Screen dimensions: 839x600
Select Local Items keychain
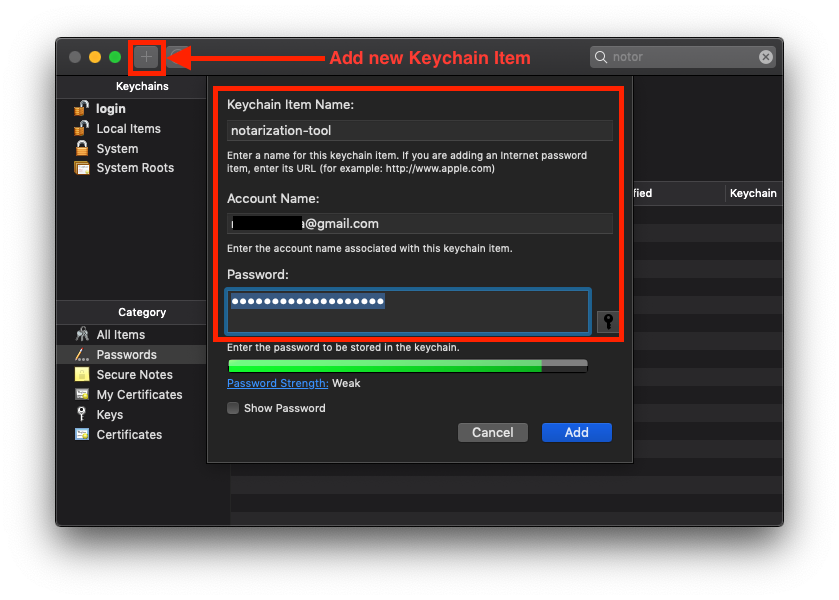pos(128,129)
